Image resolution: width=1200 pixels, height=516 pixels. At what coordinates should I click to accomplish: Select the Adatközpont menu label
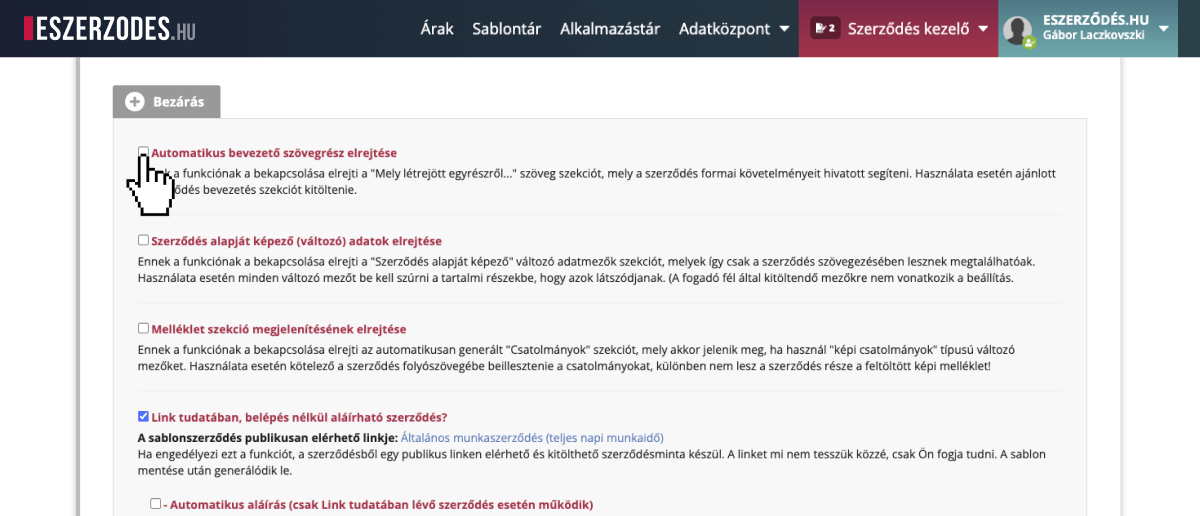(x=722, y=29)
